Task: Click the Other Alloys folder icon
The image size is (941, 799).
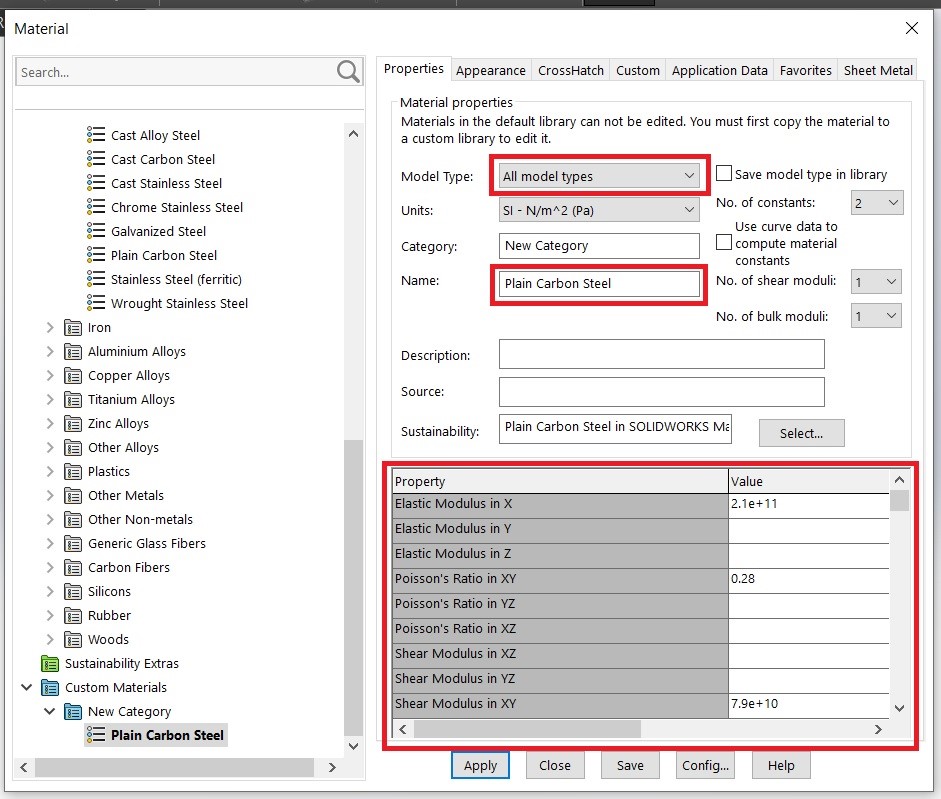Action: coord(73,448)
